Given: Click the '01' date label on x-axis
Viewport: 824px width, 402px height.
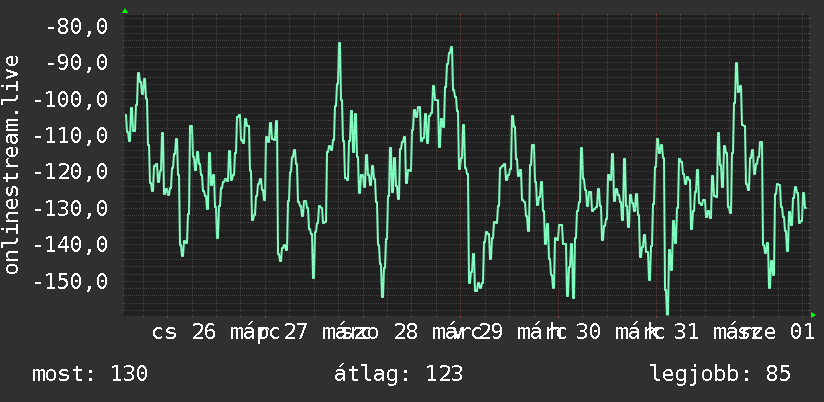Looking at the screenshot, I should coord(802,332).
